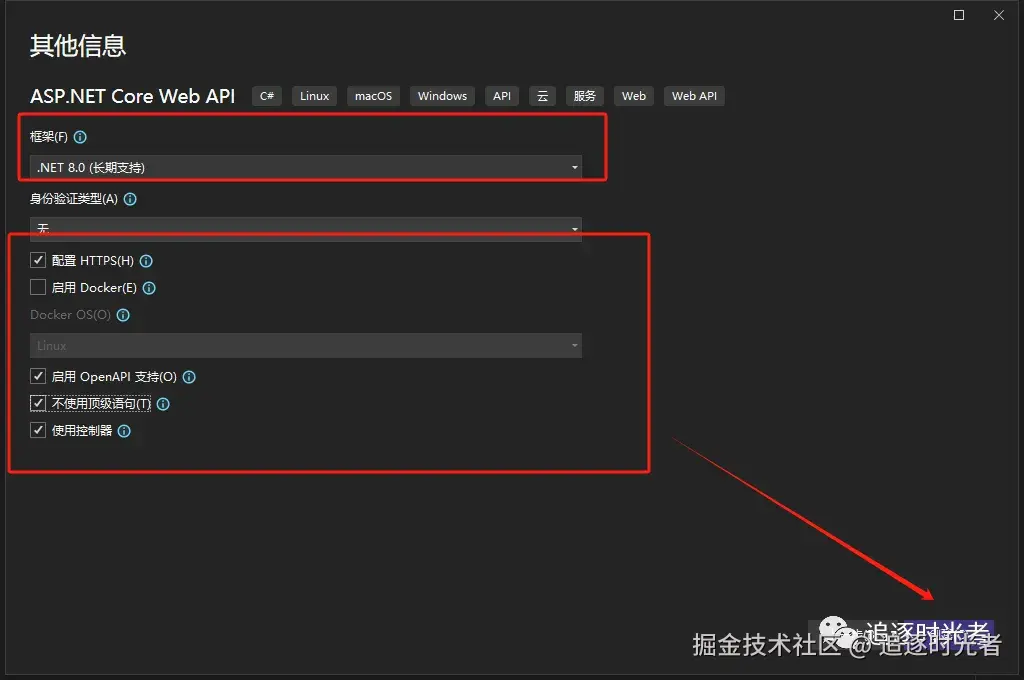The width and height of the screenshot is (1024, 680).
Task: Show info for 不使用顶级语句(T)
Action: coord(163,404)
